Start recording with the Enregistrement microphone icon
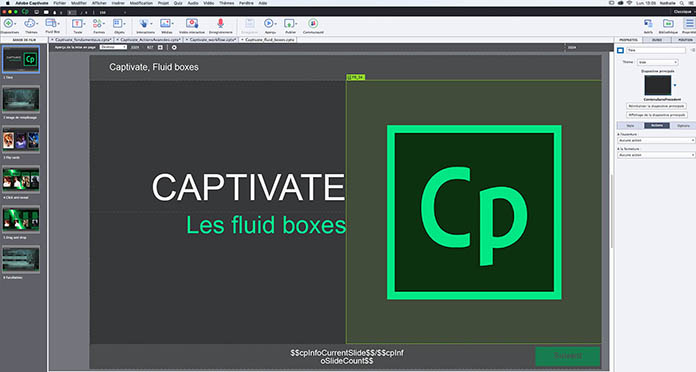This screenshot has height=372, width=696. [x=220, y=26]
